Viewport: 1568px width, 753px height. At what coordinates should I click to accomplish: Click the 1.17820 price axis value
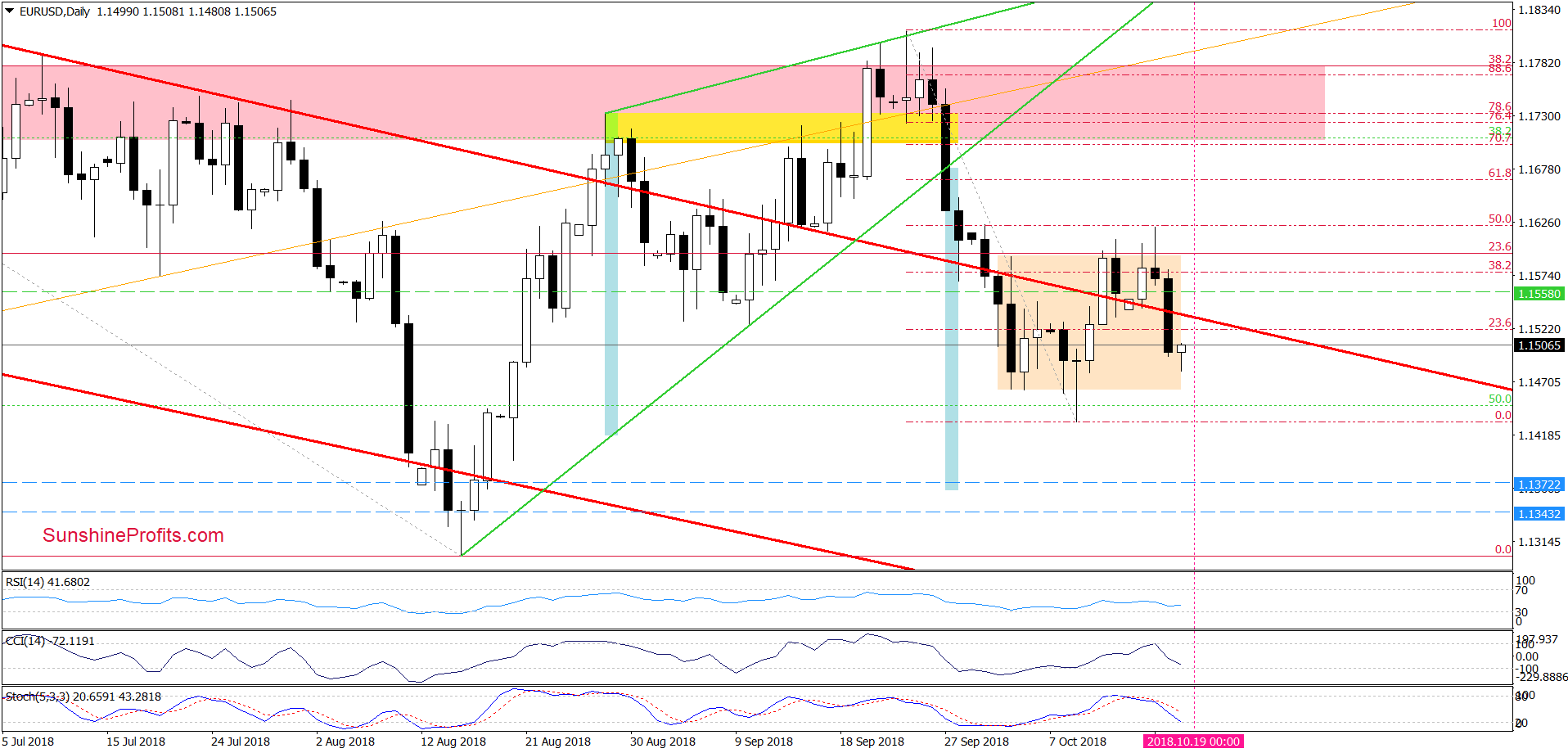point(1539,63)
